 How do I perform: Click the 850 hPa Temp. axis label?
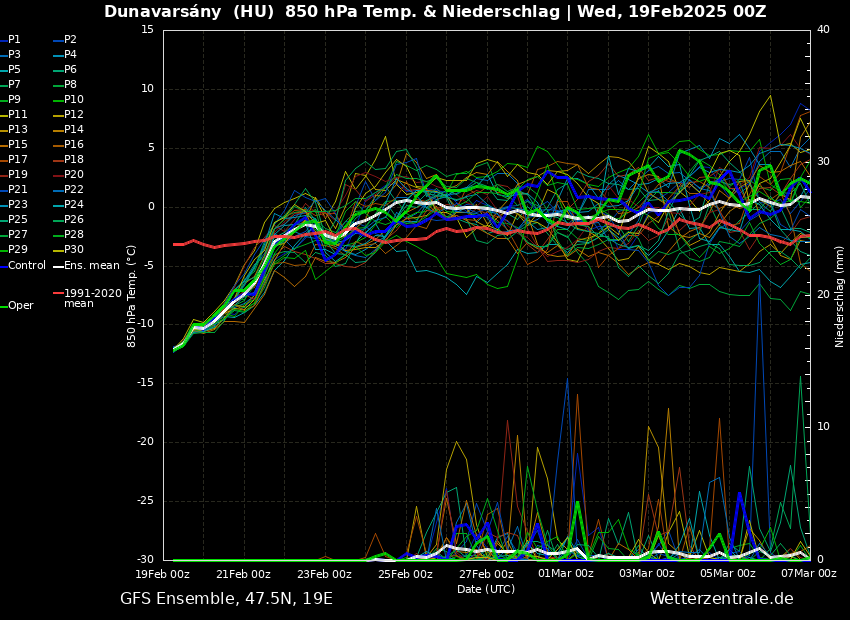(x=132, y=296)
